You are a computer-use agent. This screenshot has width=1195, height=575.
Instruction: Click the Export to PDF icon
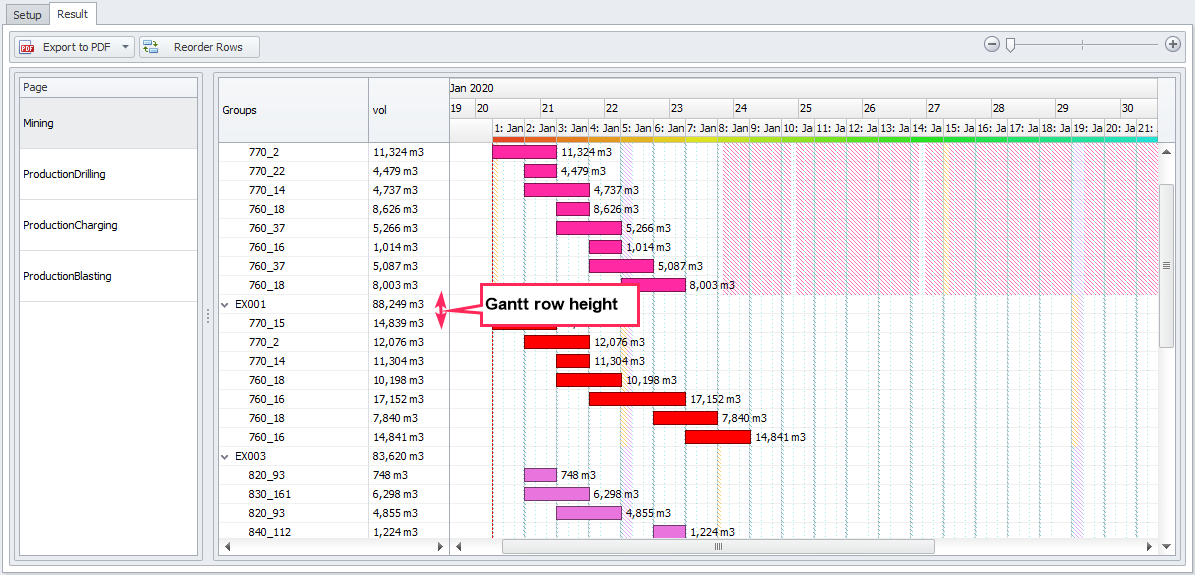click(28, 47)
